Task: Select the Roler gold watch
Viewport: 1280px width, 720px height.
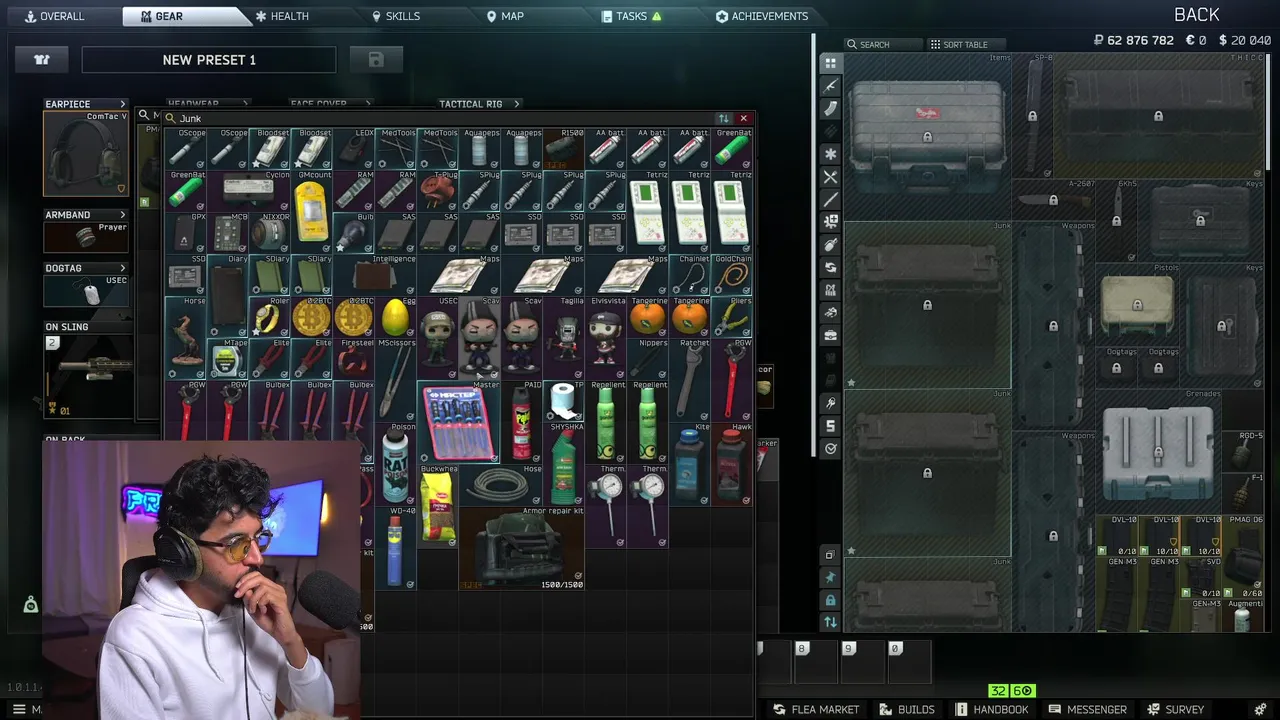Action: coord(269,317)
